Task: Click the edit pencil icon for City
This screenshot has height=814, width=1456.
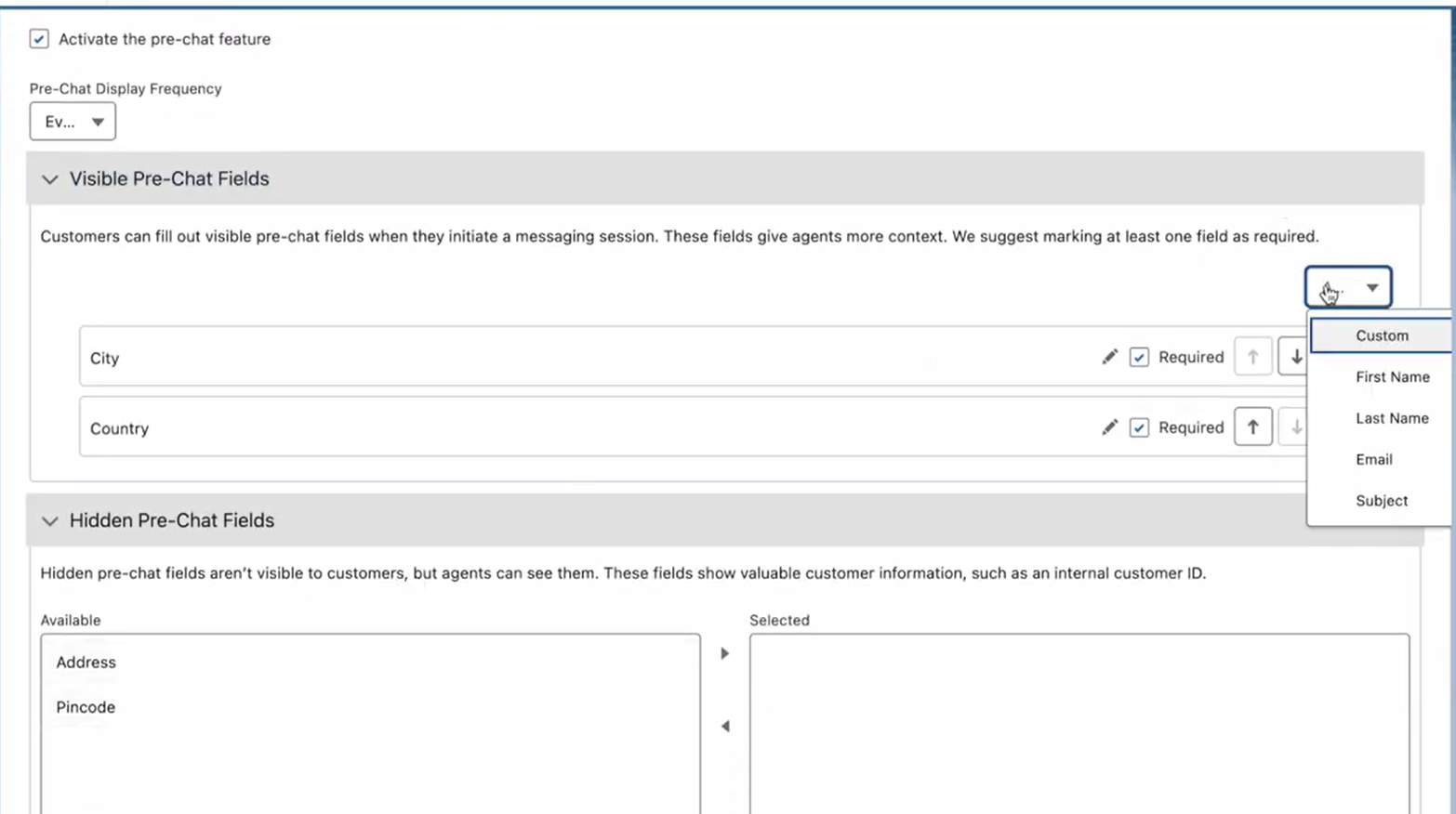Action: [1109, 357]
